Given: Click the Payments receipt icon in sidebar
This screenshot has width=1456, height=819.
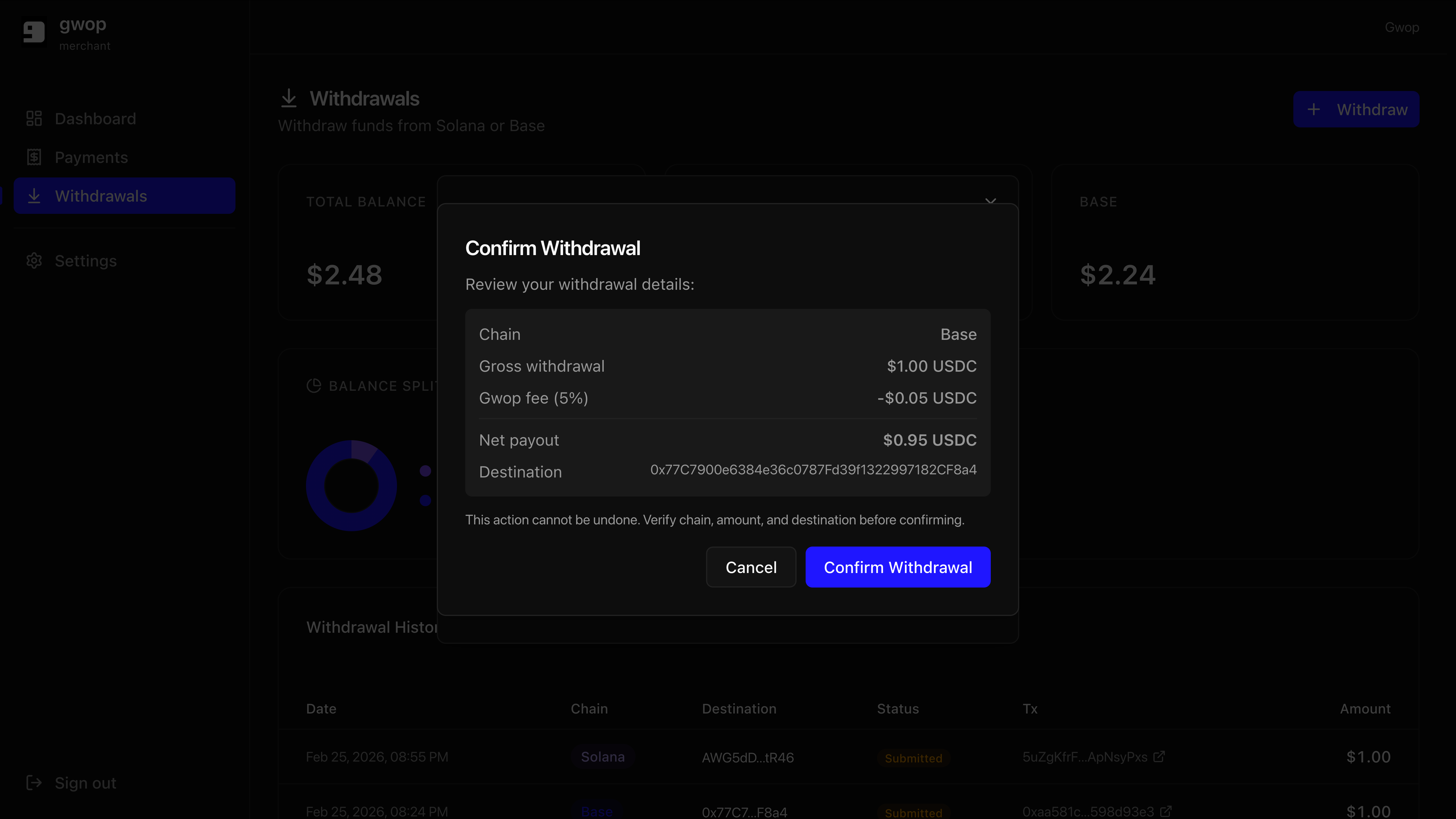Looking at the screenshot, I should 34,157.
